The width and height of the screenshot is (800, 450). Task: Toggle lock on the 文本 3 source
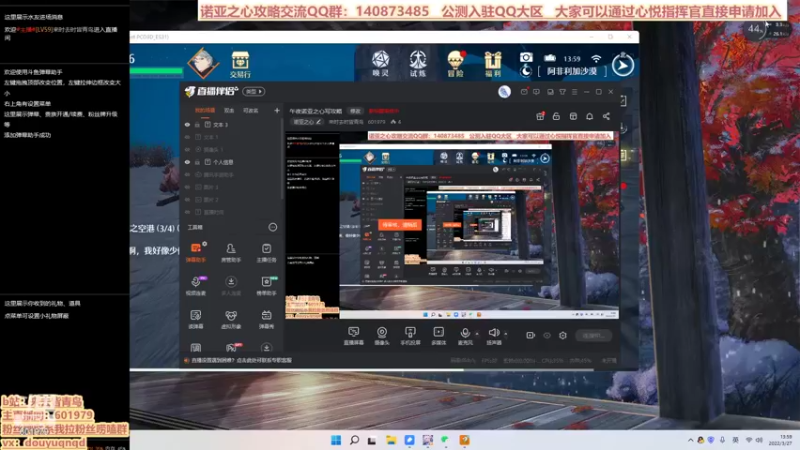pos(197,124)
